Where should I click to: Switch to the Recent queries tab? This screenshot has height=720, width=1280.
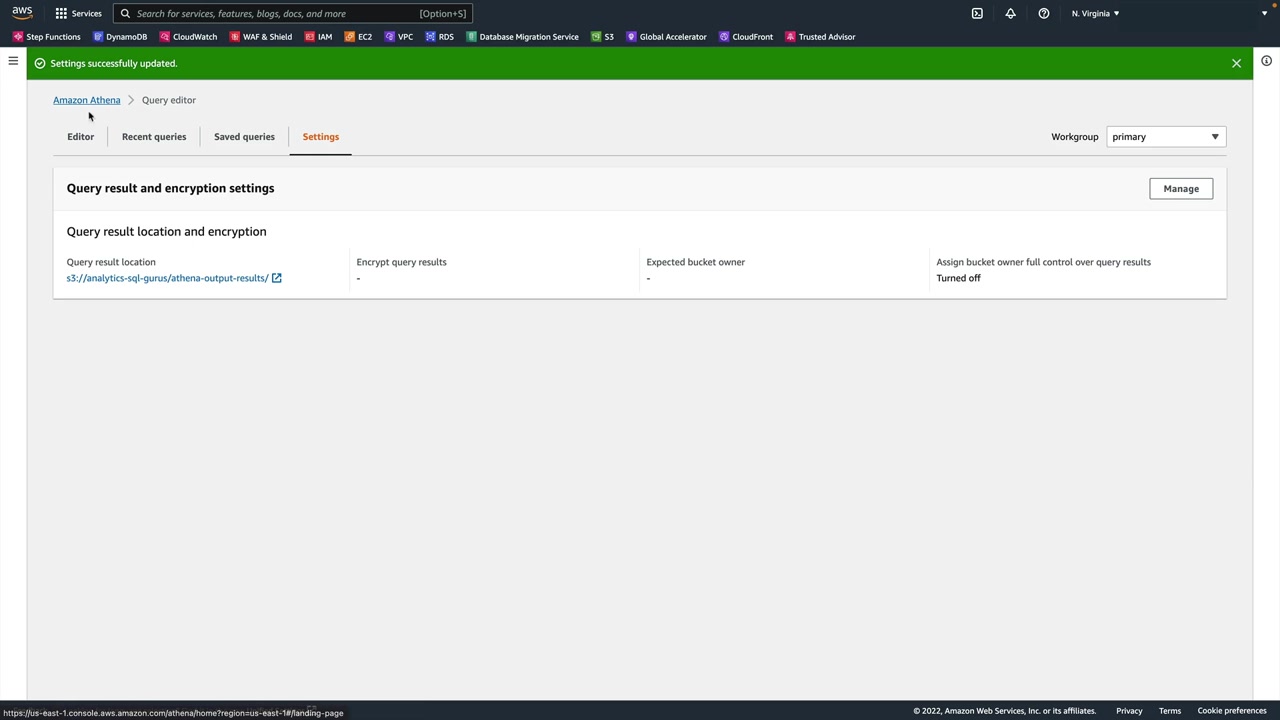click(x=154, y=137)
